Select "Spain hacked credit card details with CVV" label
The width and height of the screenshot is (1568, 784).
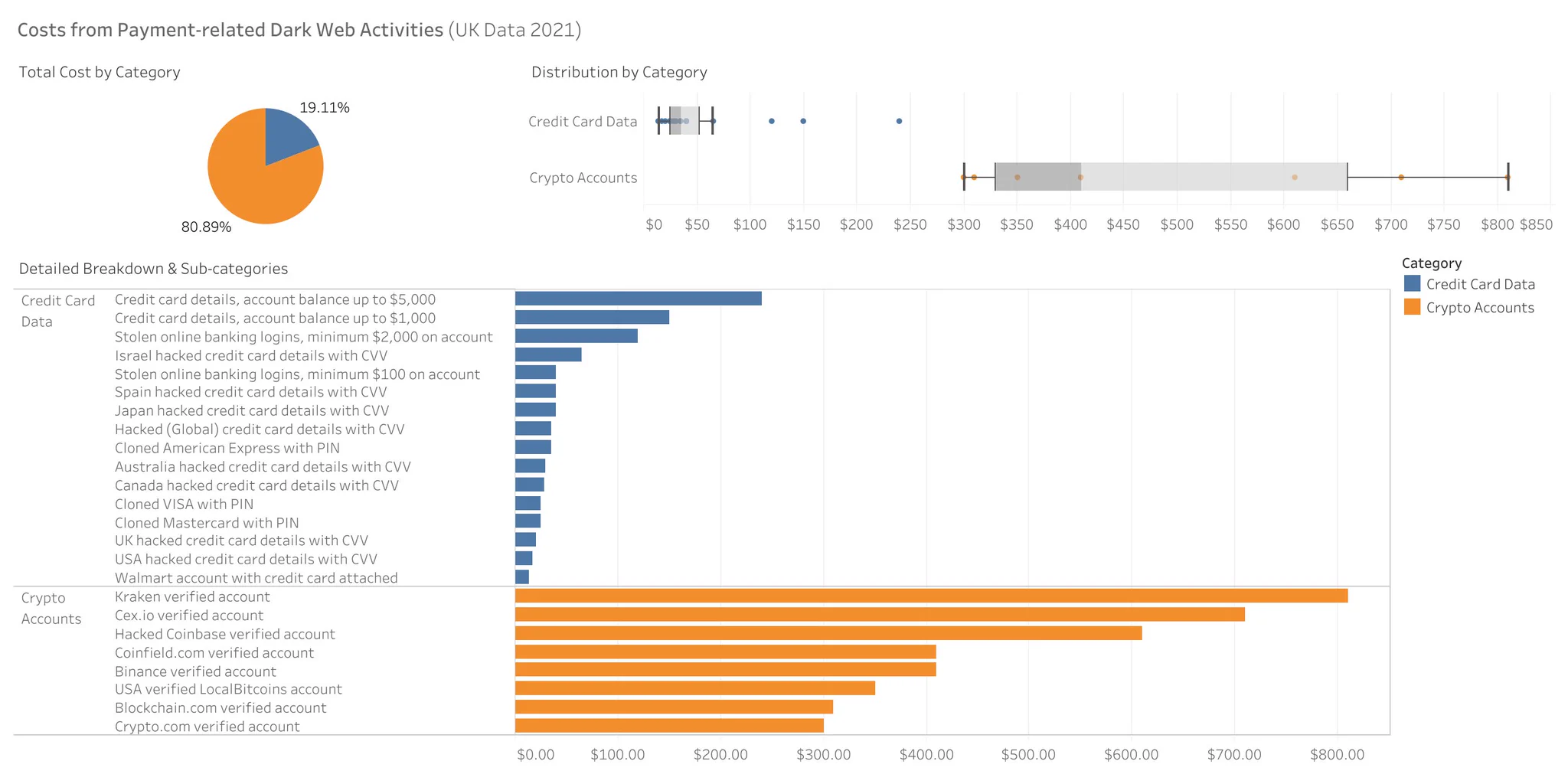[x=251, y=392]
